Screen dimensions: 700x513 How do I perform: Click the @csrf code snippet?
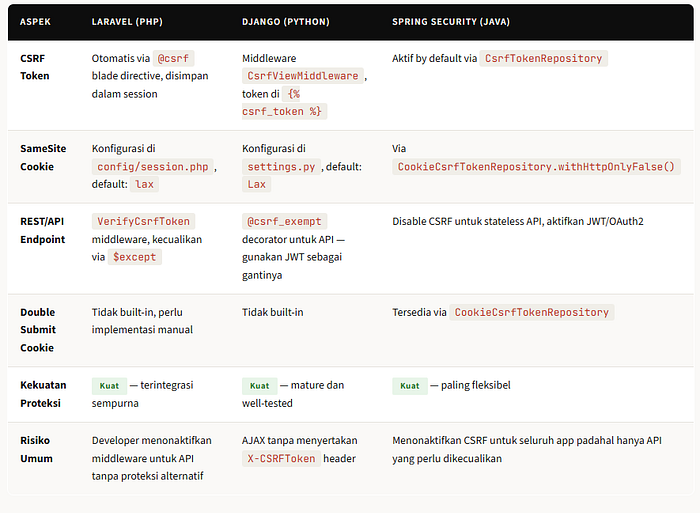point(173,58)
